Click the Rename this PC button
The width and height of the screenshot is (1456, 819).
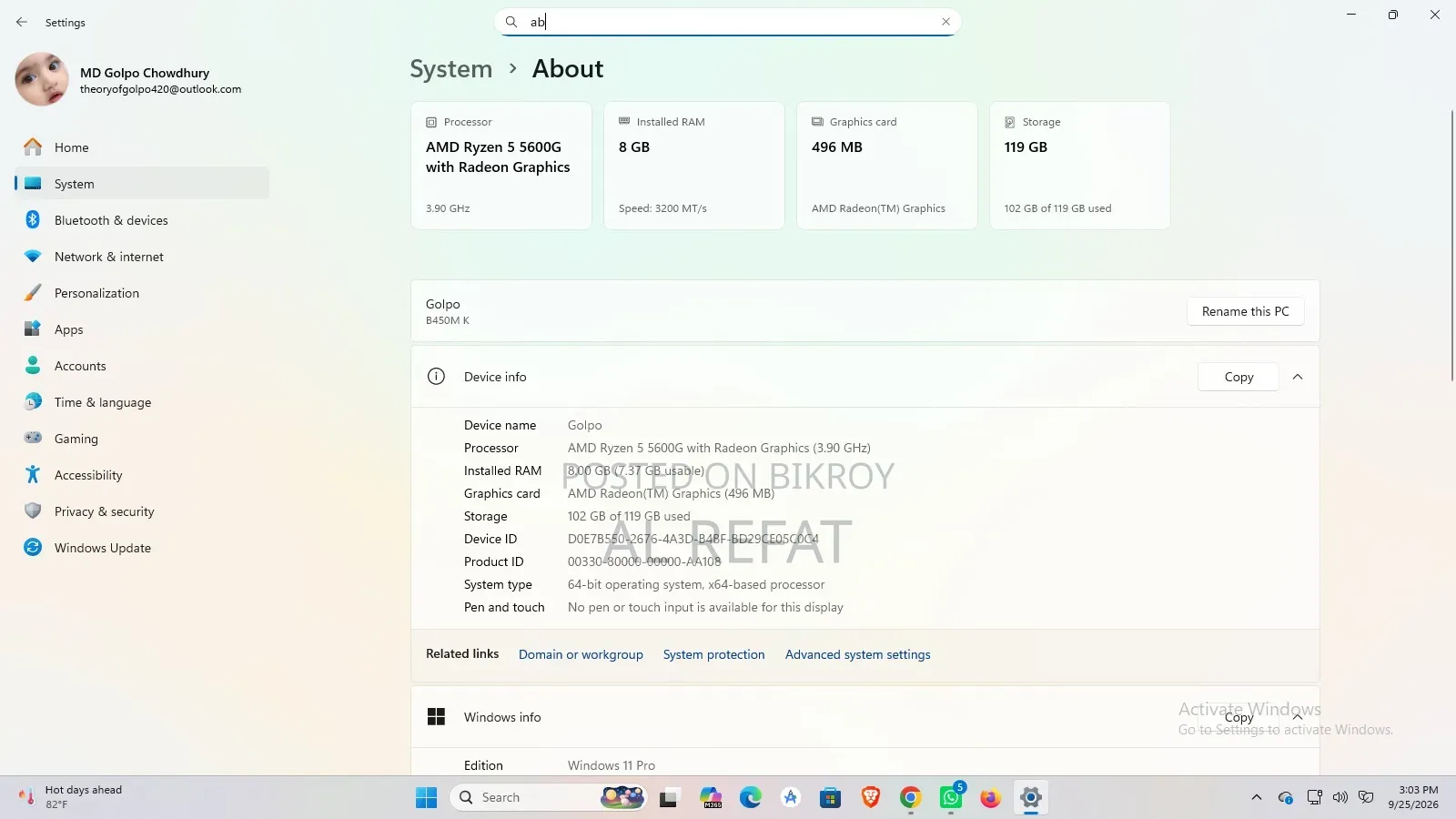tap(1245, 311)
